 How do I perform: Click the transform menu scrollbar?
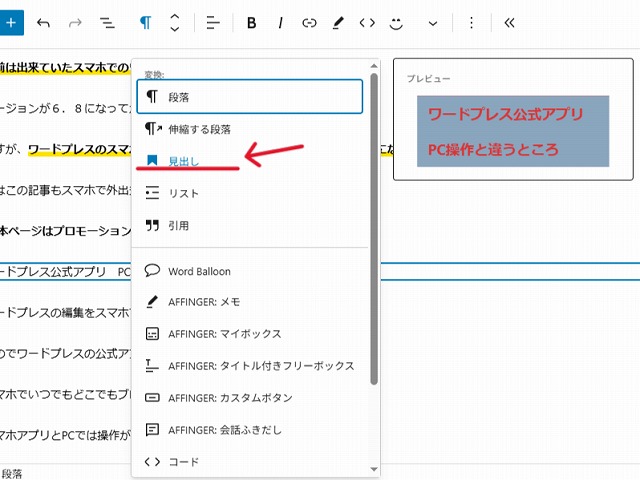pos(374,230)
